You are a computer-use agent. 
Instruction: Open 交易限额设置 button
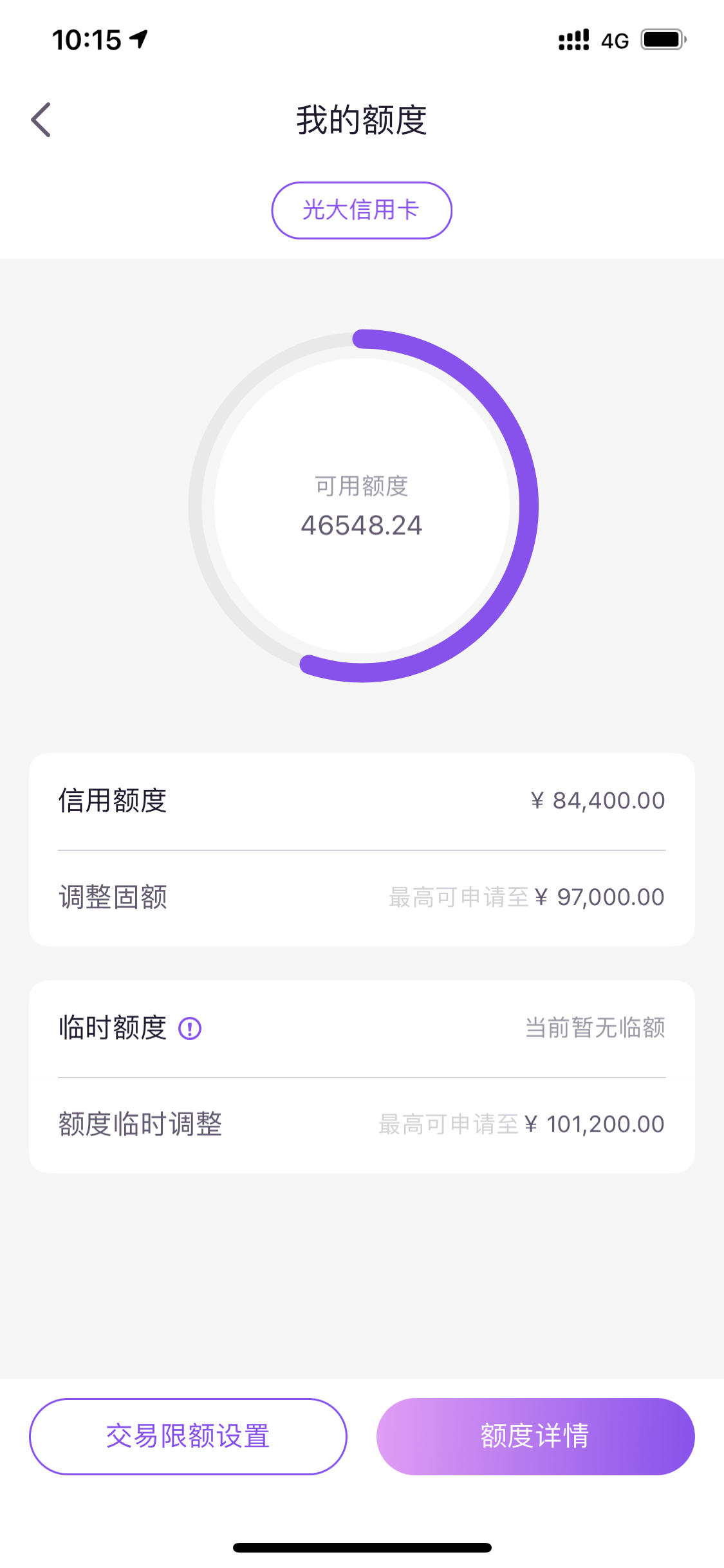click(x=188, y=1436)
